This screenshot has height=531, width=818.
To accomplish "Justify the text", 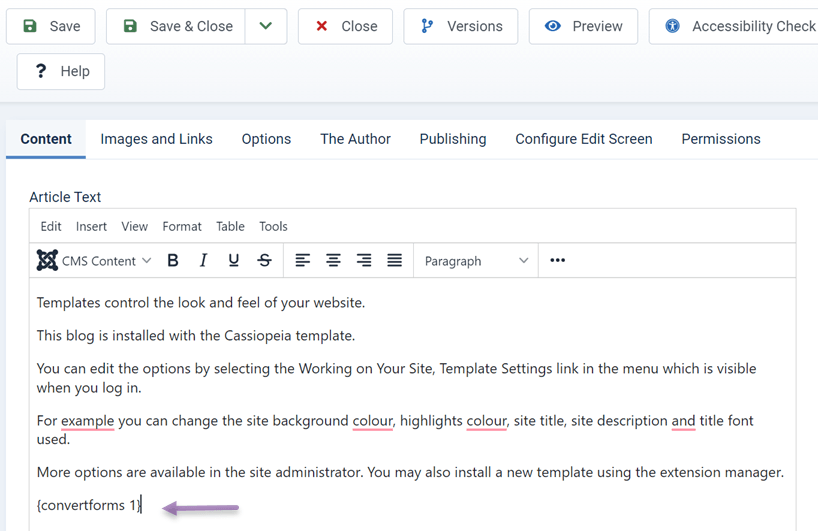I will click(x=394, y=260).
